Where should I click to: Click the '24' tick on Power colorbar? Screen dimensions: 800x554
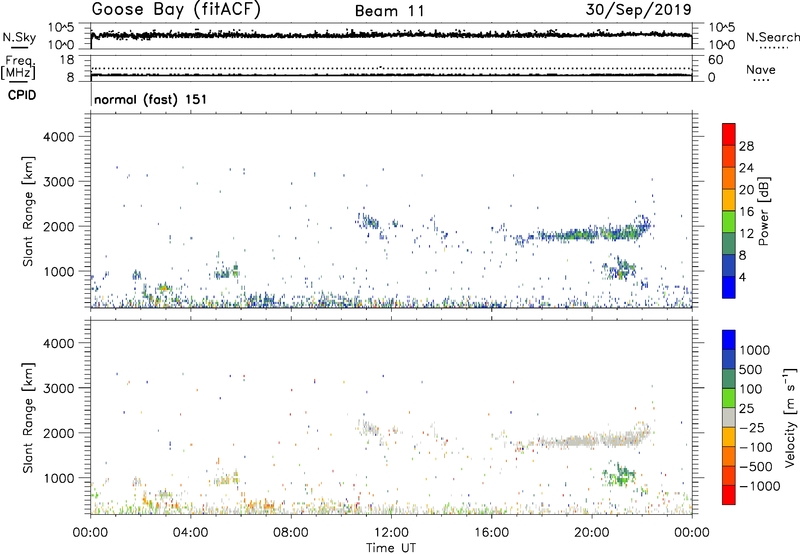[746, 168]
